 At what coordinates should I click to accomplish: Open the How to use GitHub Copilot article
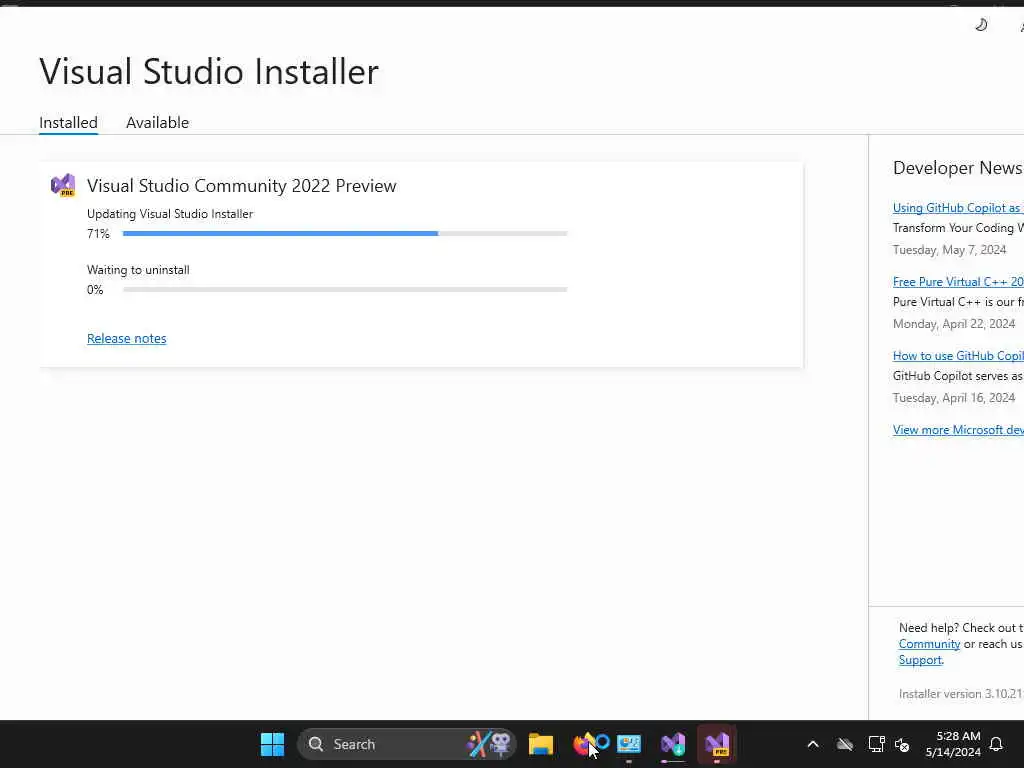[x=957, y=355]
